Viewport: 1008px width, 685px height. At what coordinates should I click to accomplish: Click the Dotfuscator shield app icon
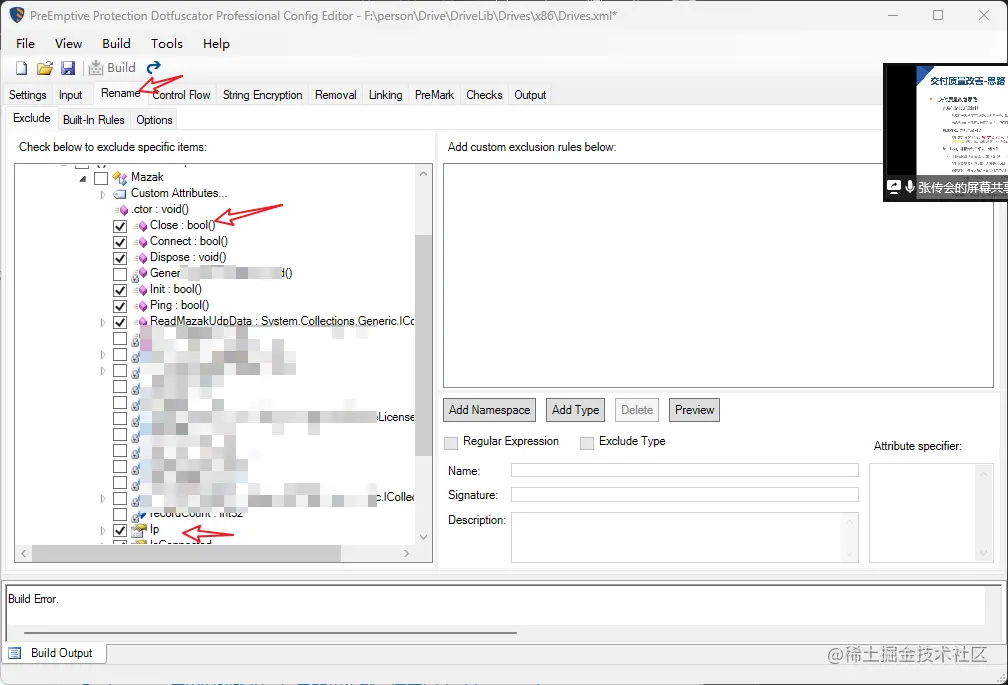click(17, 15)
